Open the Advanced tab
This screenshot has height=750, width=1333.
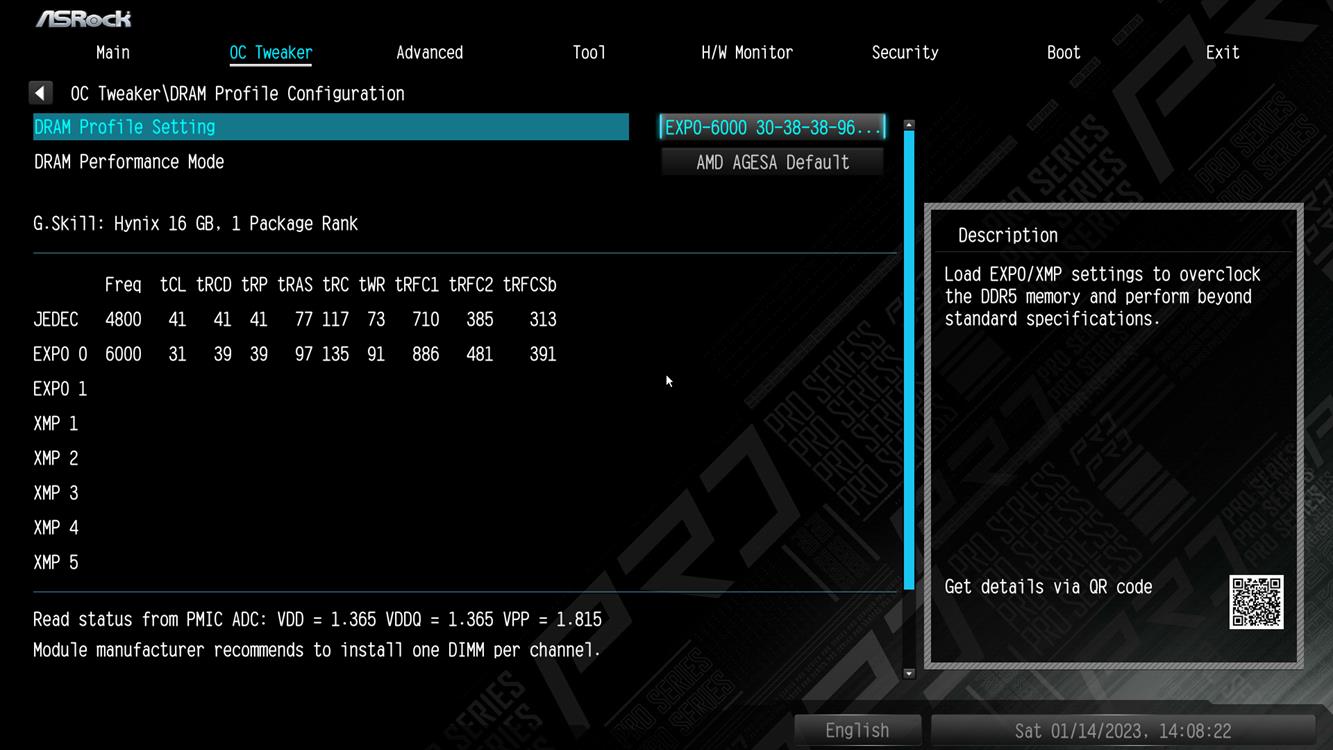(429, 53)
